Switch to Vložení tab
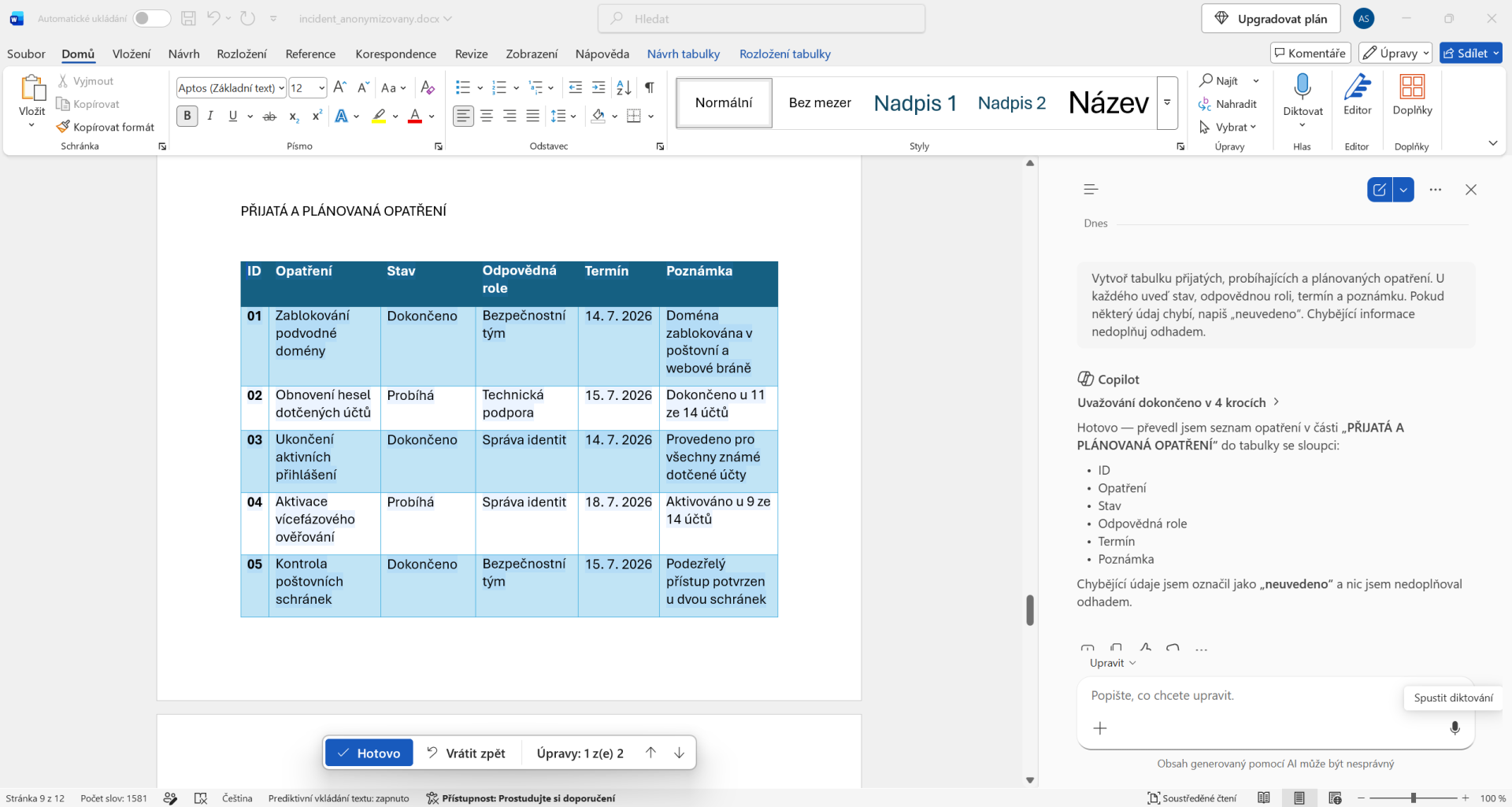The width and height of the screenshot is (1512, 807). 132,54
